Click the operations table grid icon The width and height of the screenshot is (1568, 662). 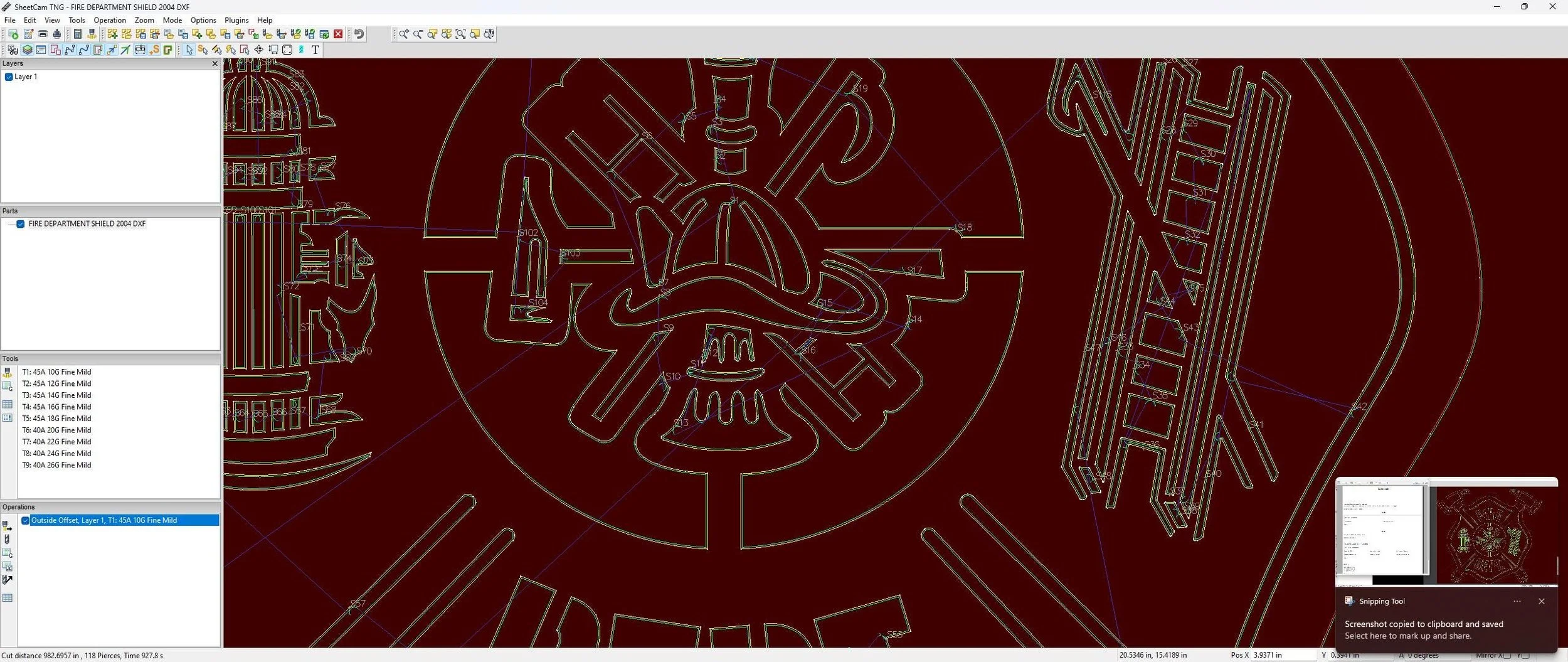click(8, 598)
